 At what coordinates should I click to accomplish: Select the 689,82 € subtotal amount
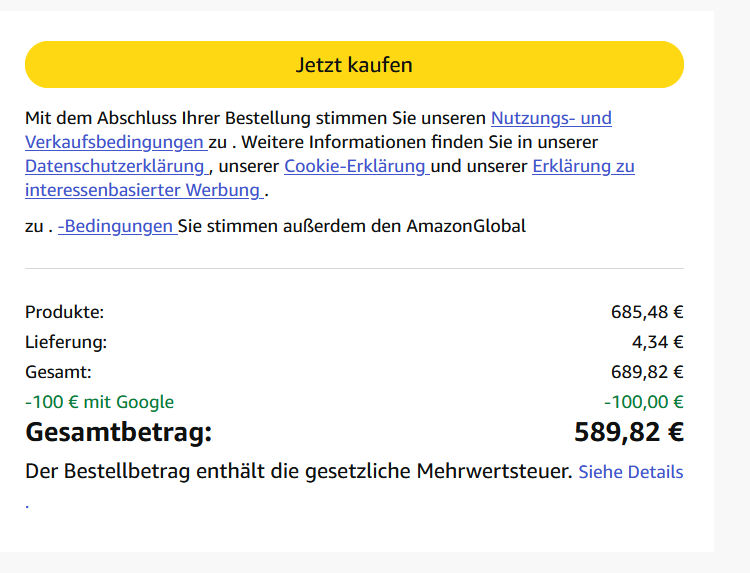(646, 372)
